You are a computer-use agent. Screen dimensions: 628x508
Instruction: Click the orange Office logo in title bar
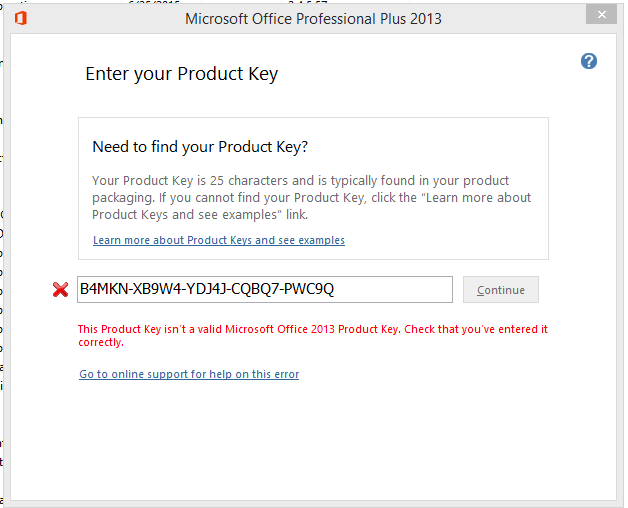pos(21,18)
